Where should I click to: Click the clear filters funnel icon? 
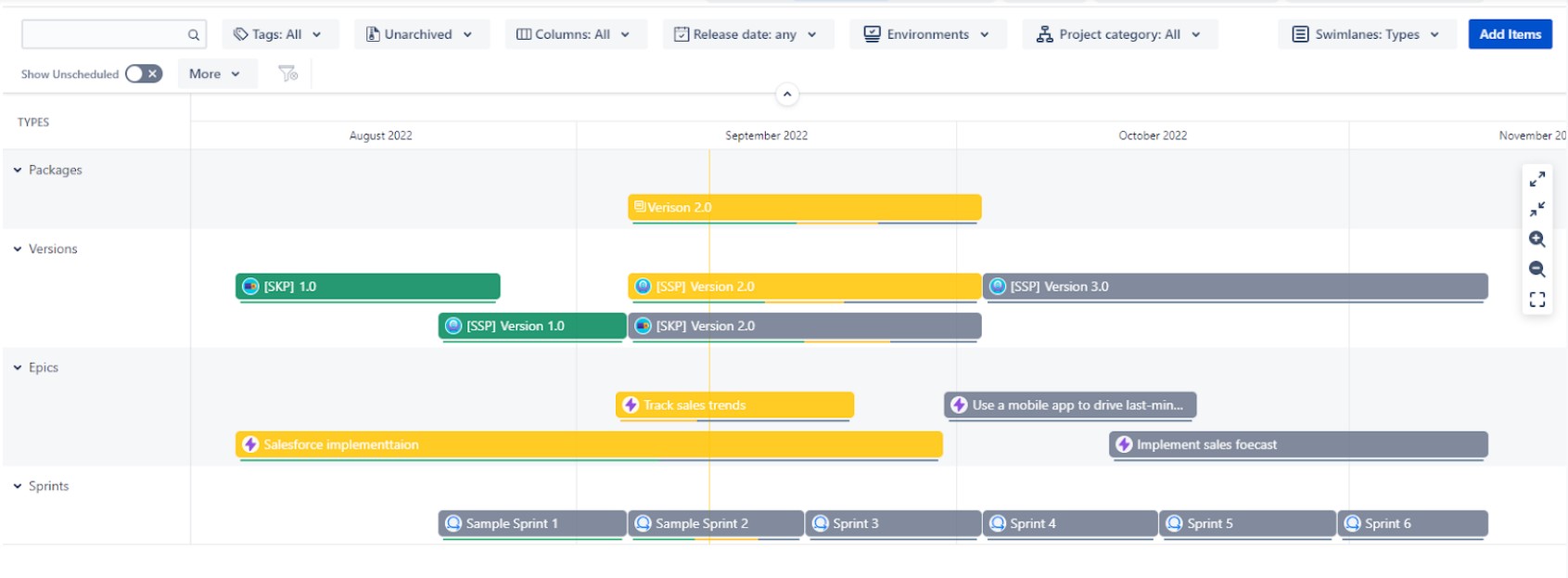288,73
